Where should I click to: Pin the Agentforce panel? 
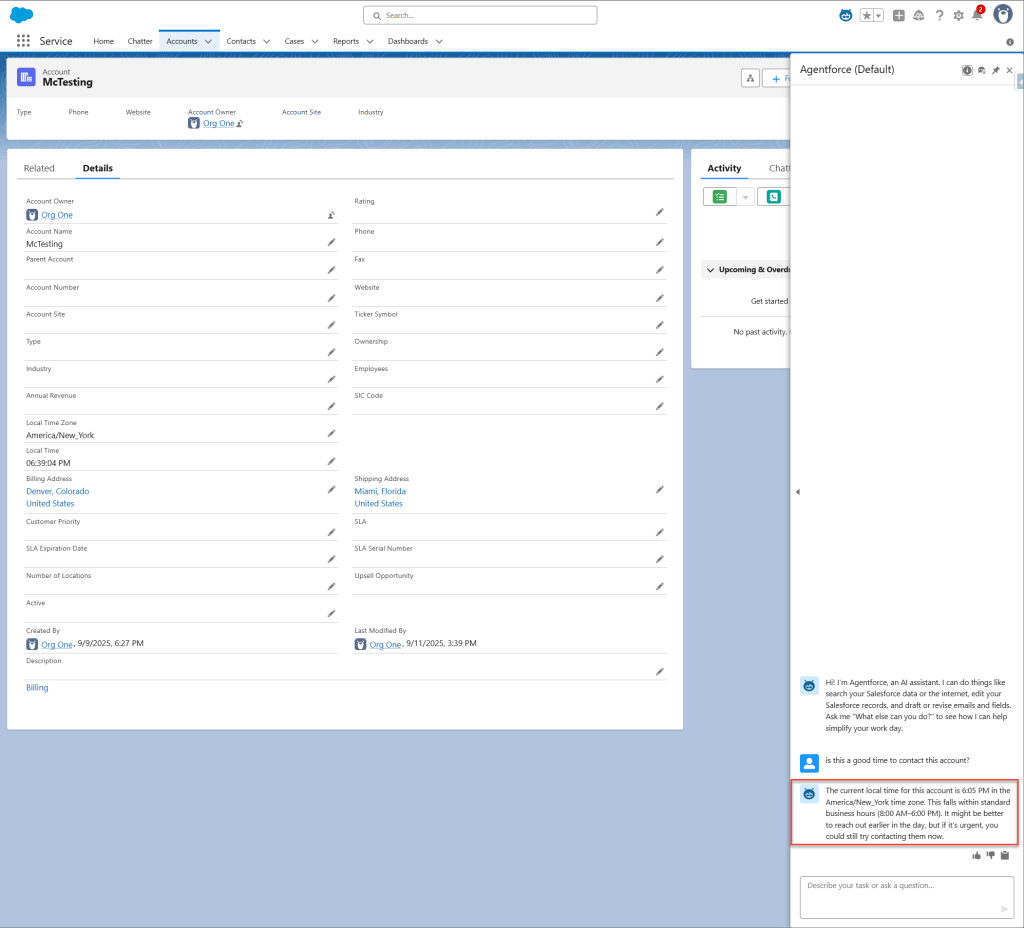[995, 70]
